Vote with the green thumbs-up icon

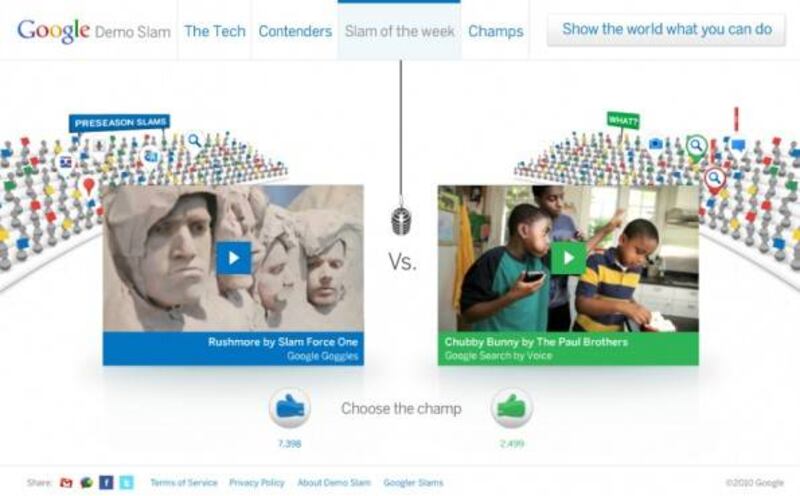(x=512, y=407)
